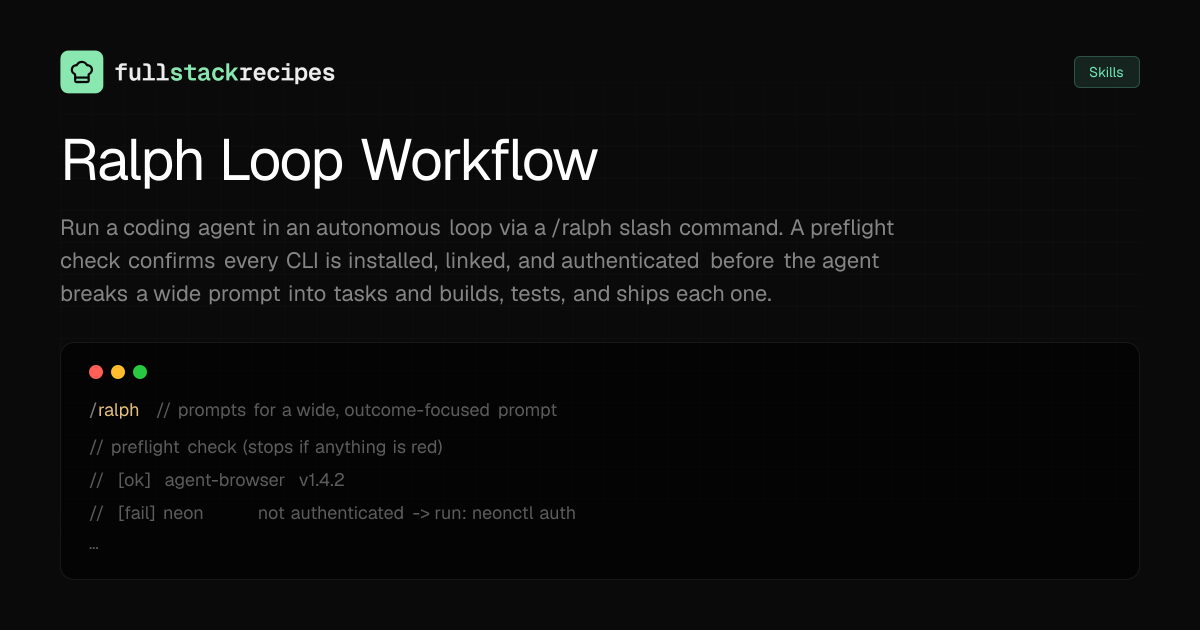
Task: Click the green chef hat logo icon
Action: [82, 72]
